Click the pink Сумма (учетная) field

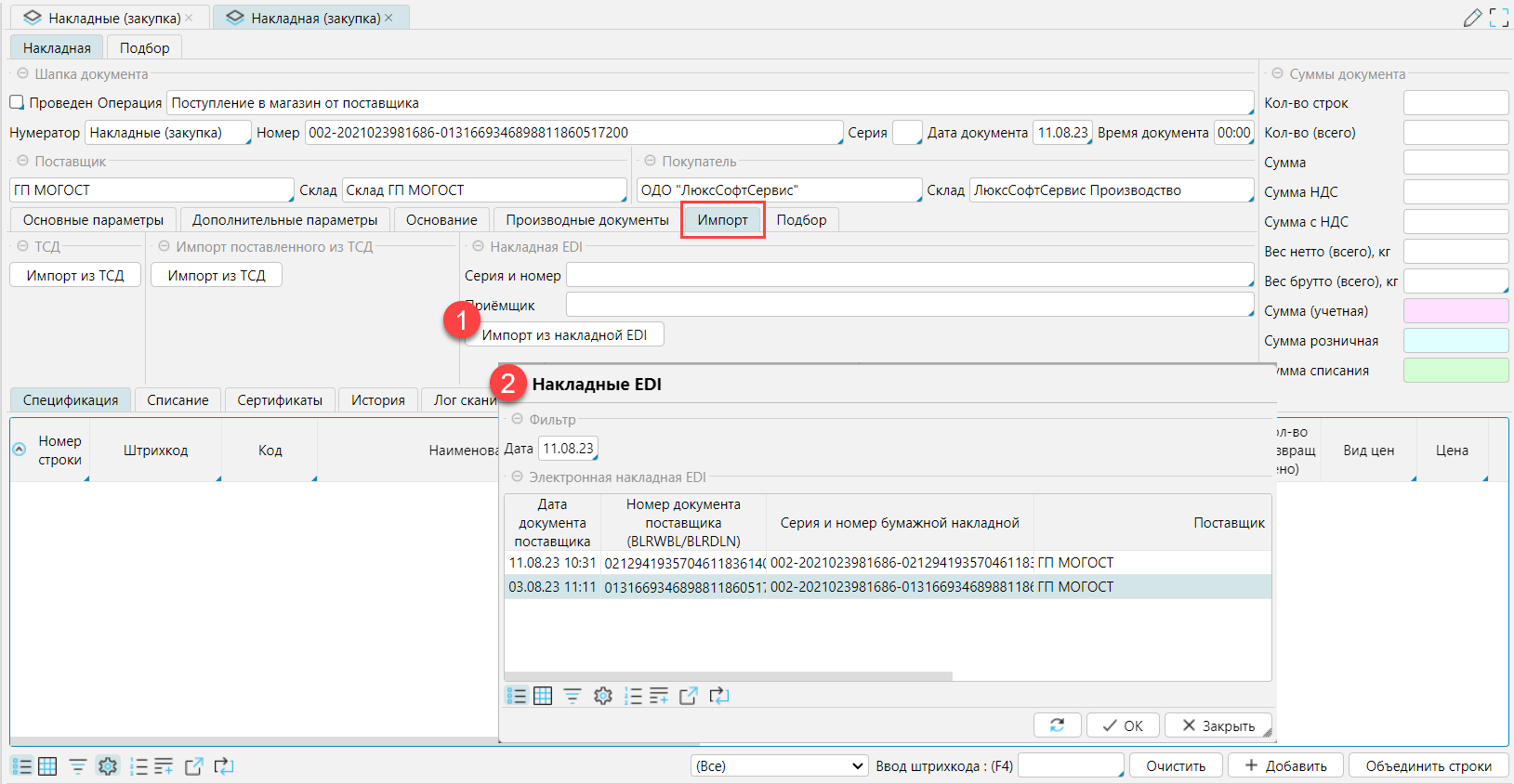click(x=1455, y=311)
